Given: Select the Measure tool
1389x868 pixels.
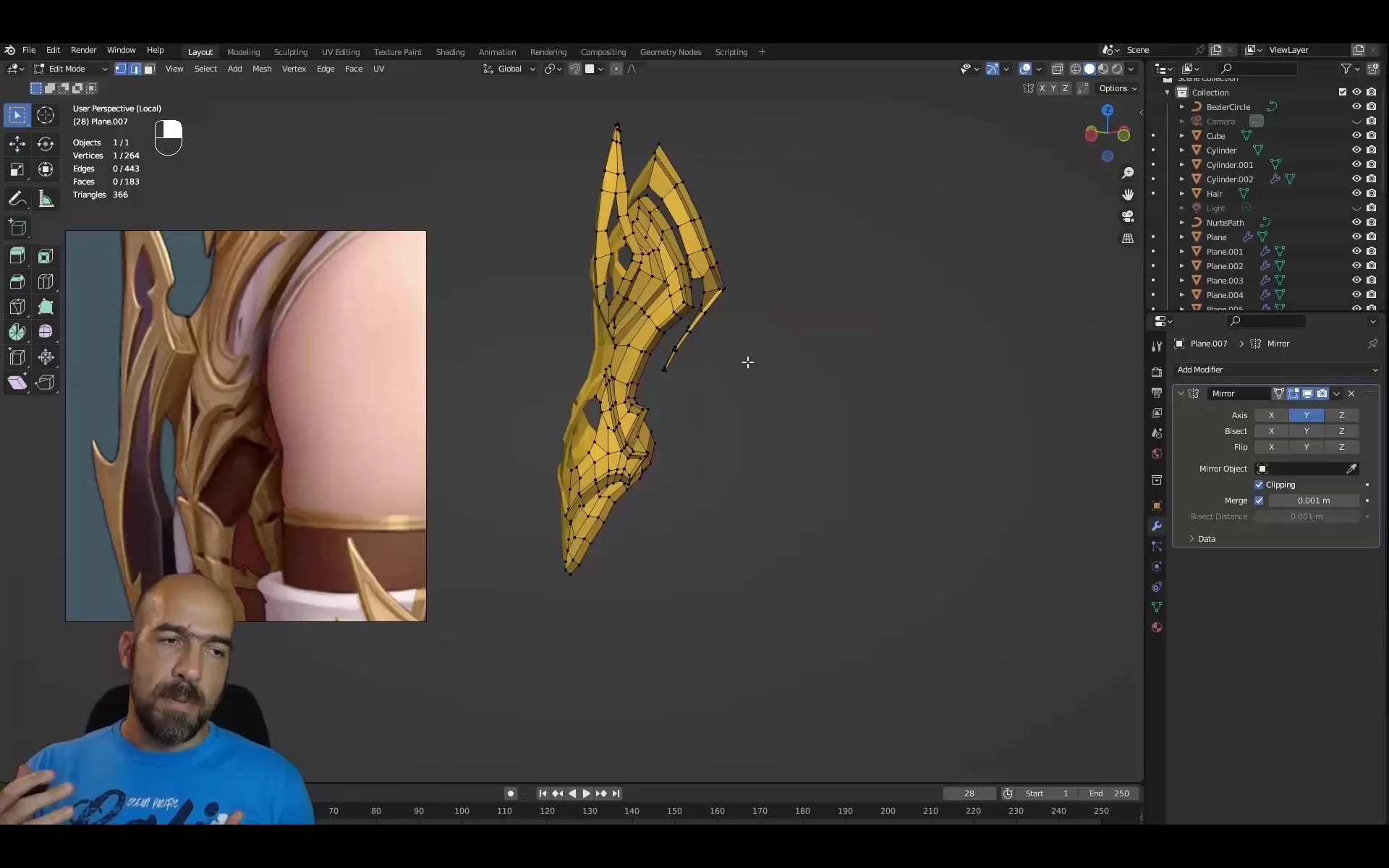Looking at the screenshot, I should [x=46, y=200].
